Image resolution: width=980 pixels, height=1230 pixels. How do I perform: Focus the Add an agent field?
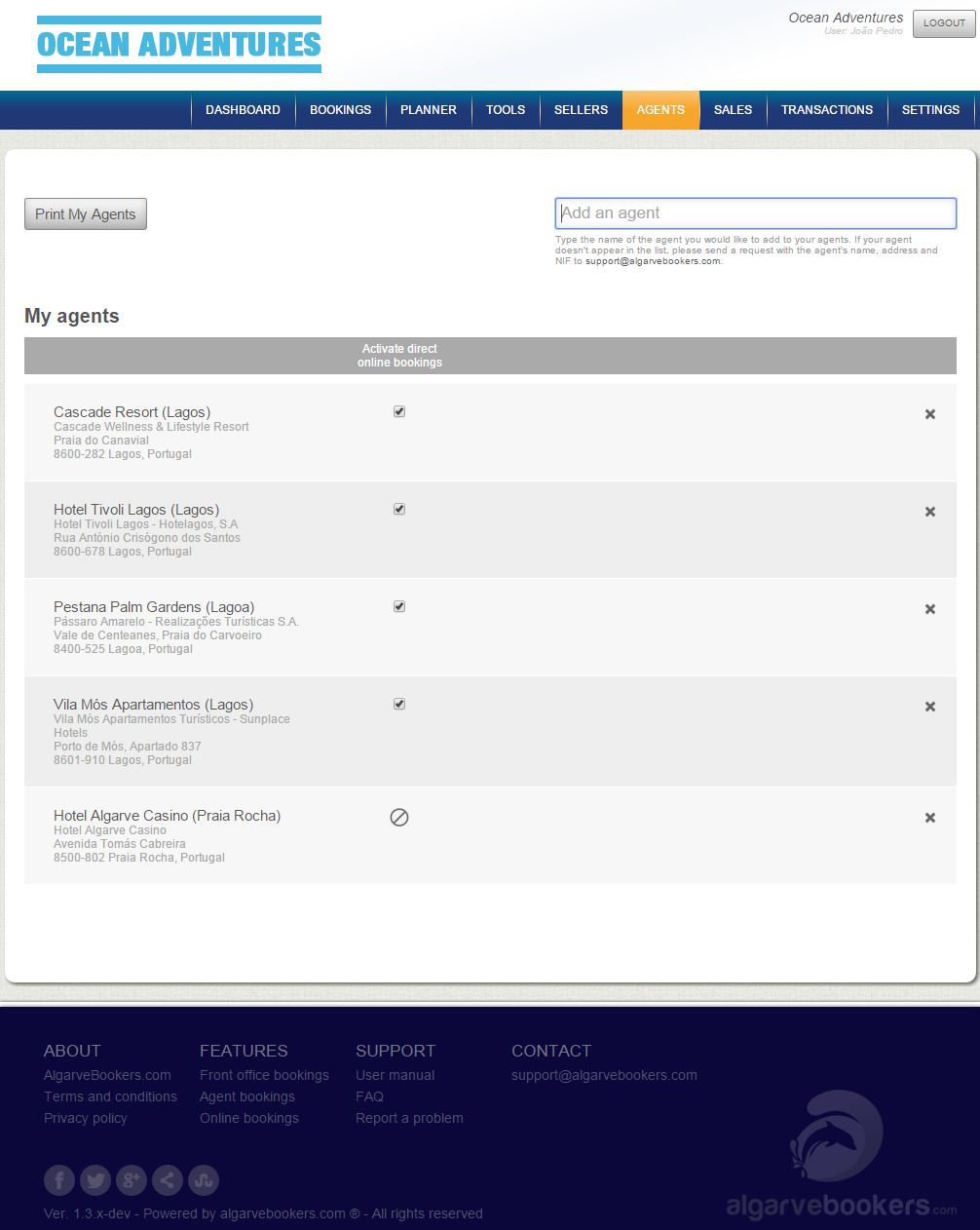coord(756,213)
